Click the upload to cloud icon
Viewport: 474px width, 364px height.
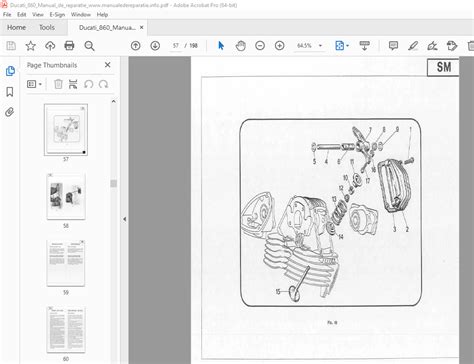pos(50,46)
